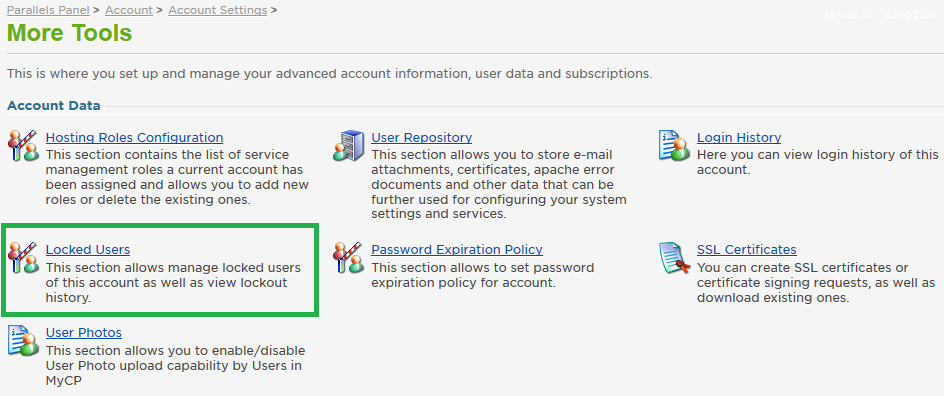
Task: Click the User Photos icon
Action: click(x=23, y=340)
